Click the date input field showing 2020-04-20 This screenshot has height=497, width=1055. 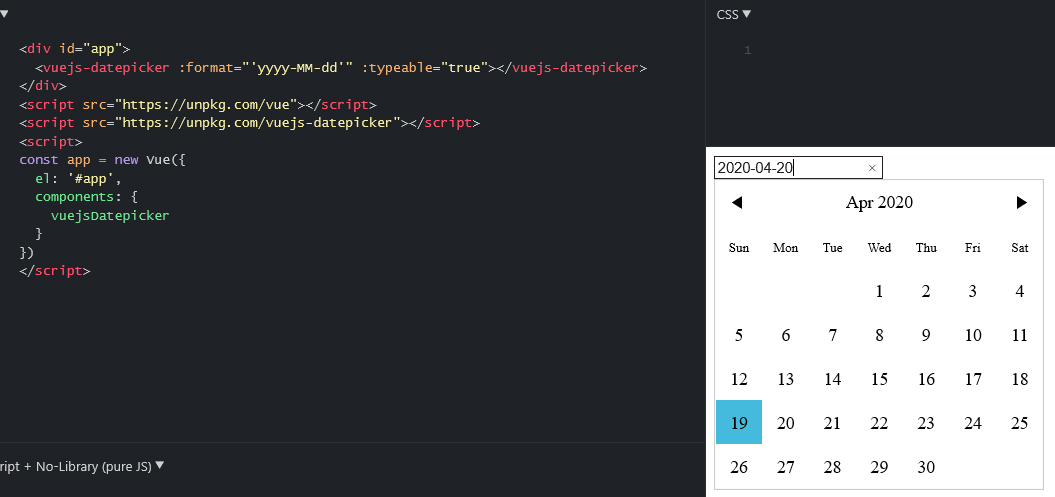(798, 168)
